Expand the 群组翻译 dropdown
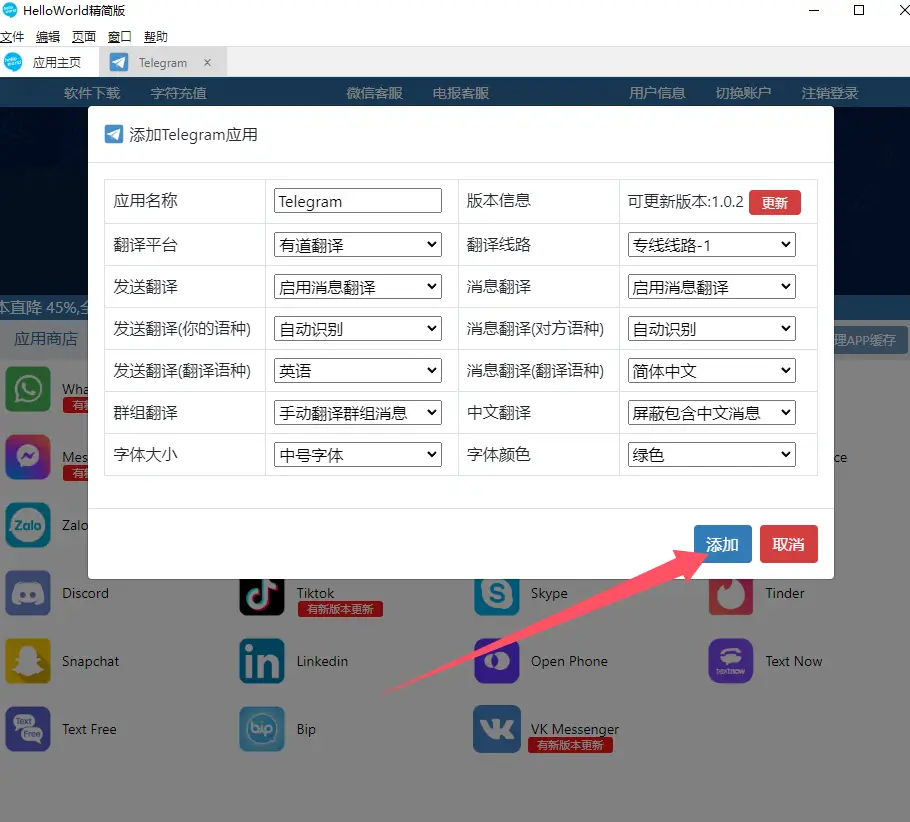Screen dimensions: 910x822 pos(358,412)
